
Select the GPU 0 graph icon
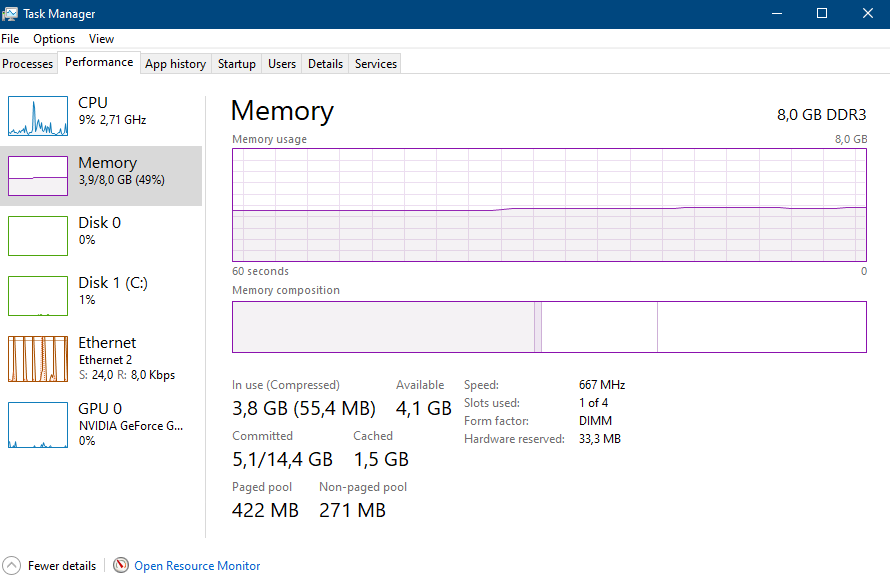[38, 425]
